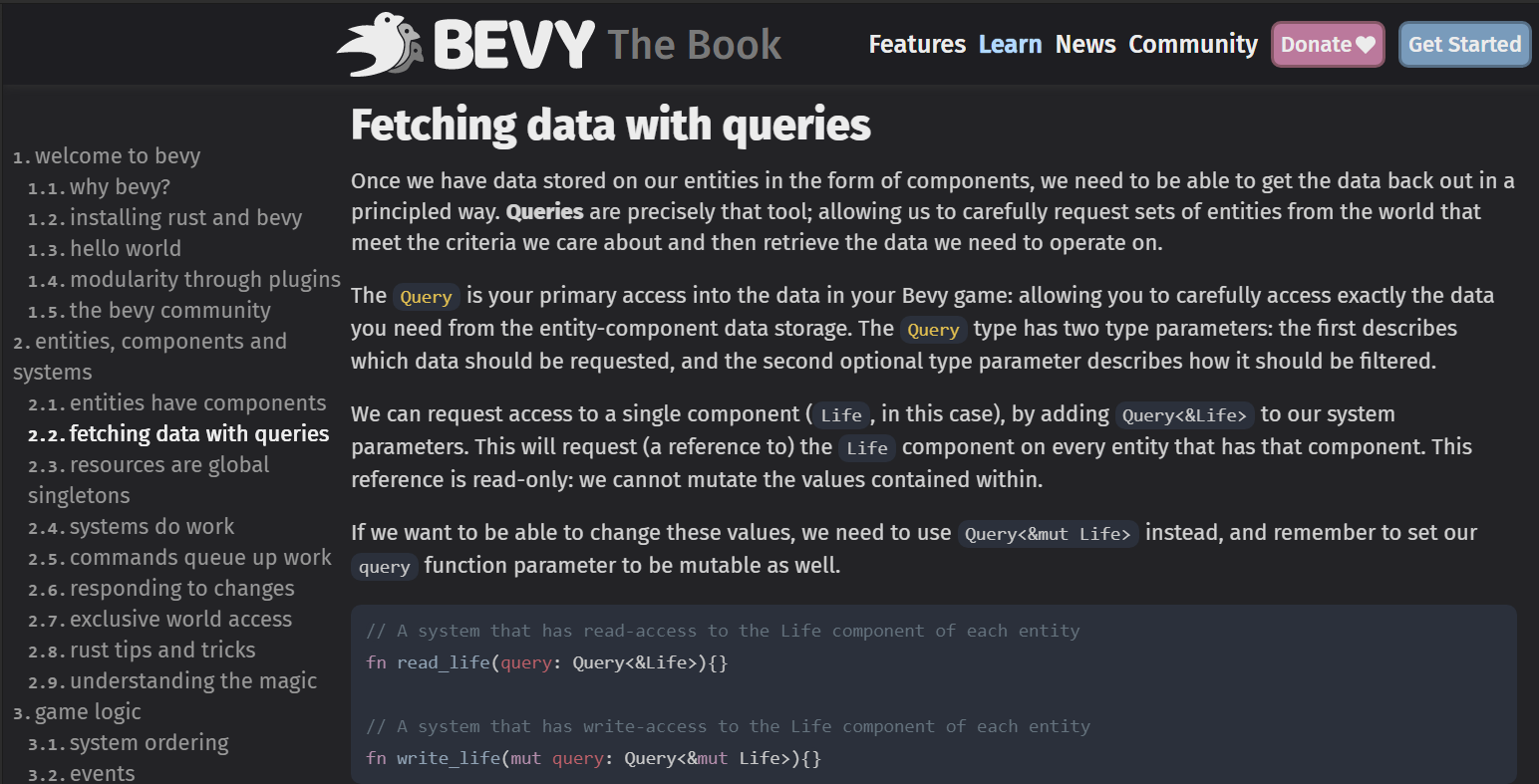Select Learn in the top navigation
Viewport: 1539px width, 784px height.
(x=1010, y=44)
